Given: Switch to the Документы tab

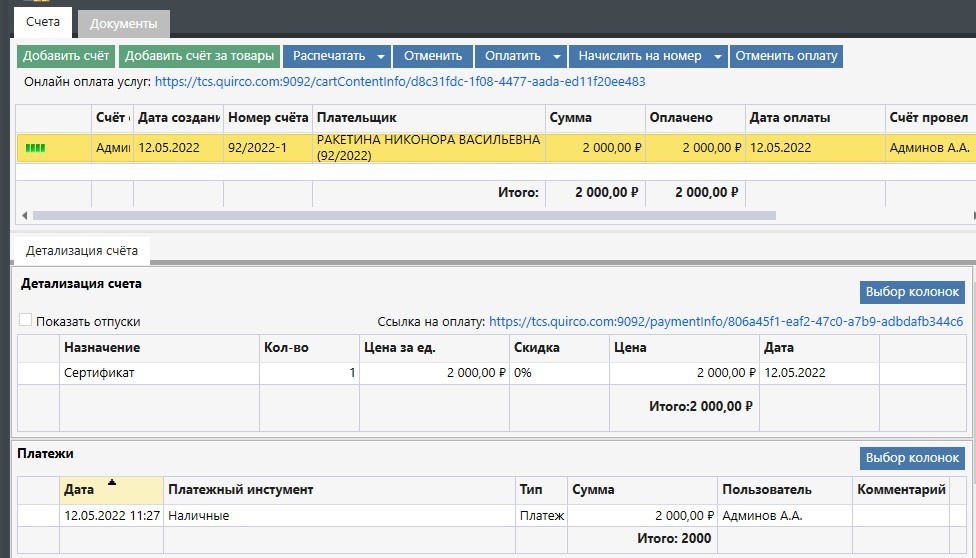Looking at the screenshot, I should click(124, 23).
